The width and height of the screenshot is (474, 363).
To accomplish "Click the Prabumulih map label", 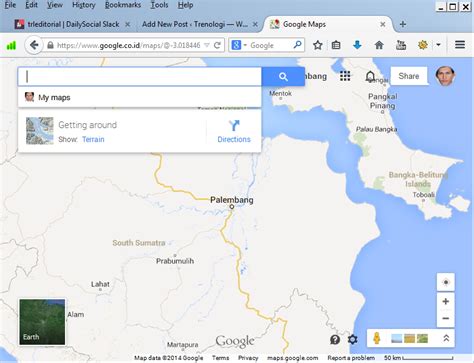I will pyautogui.click(x=175, y=261).
